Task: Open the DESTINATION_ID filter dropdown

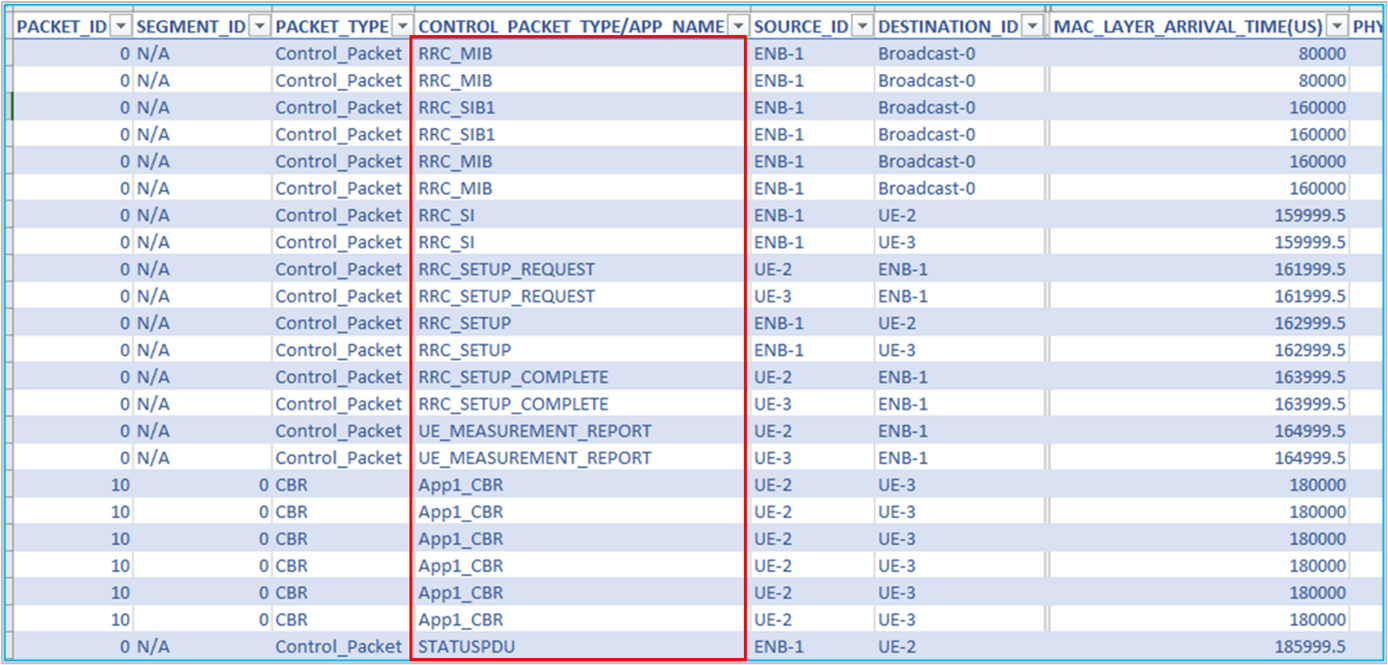Action: point(1032,26)
